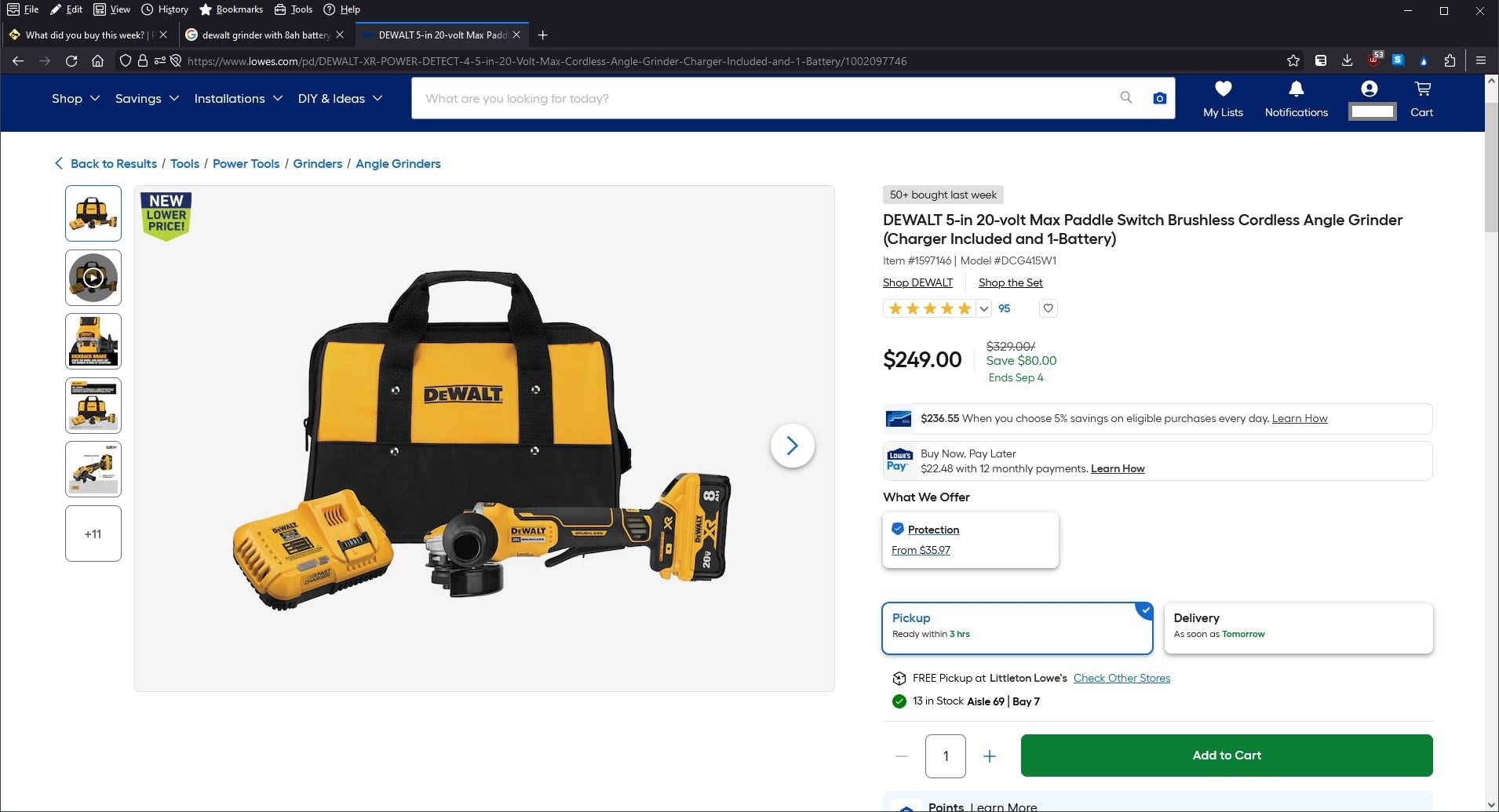Viewport: 1499px width, 812px height.
Task: Bookmark this page with star icon
Action: pyautogui.click(x=1293, y=61)
